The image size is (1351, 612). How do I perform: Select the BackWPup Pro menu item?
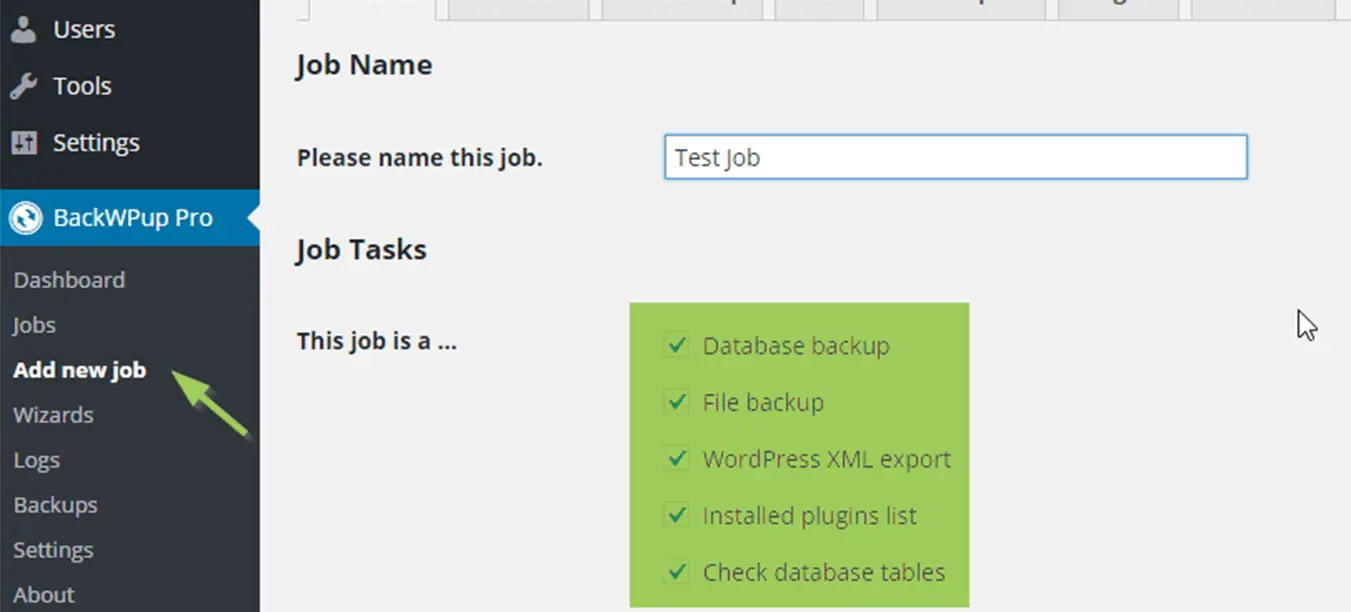click(x=130, y=218)
